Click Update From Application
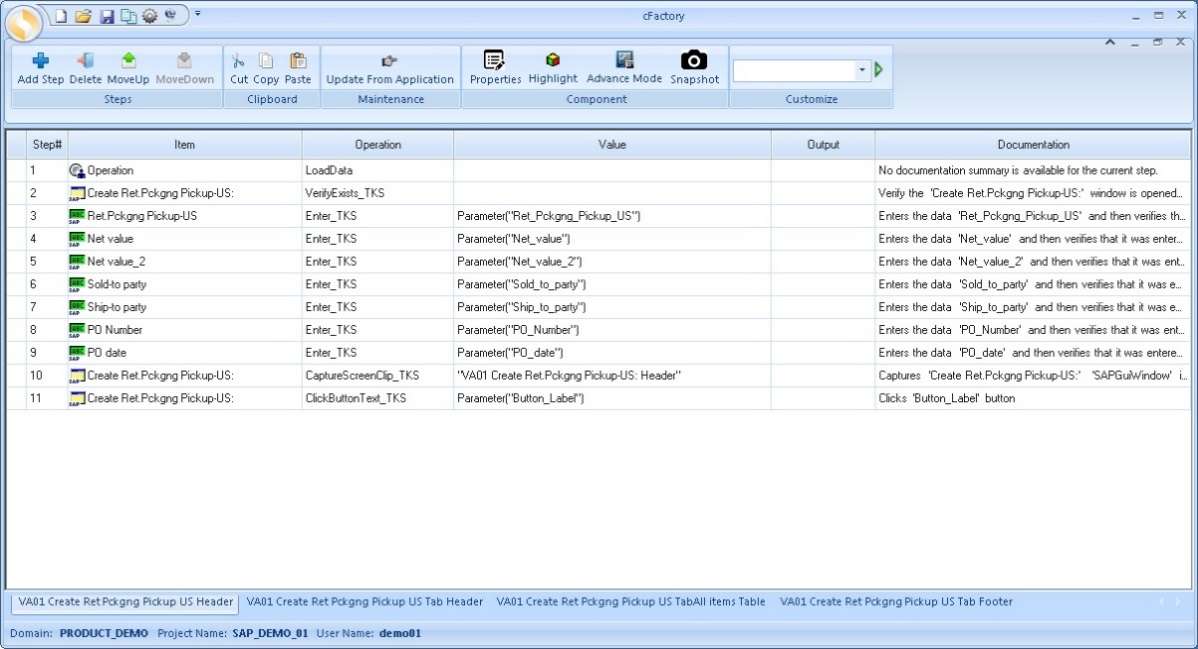Image resolution: width=1198 pixels, height=649 pixels. 390,68
